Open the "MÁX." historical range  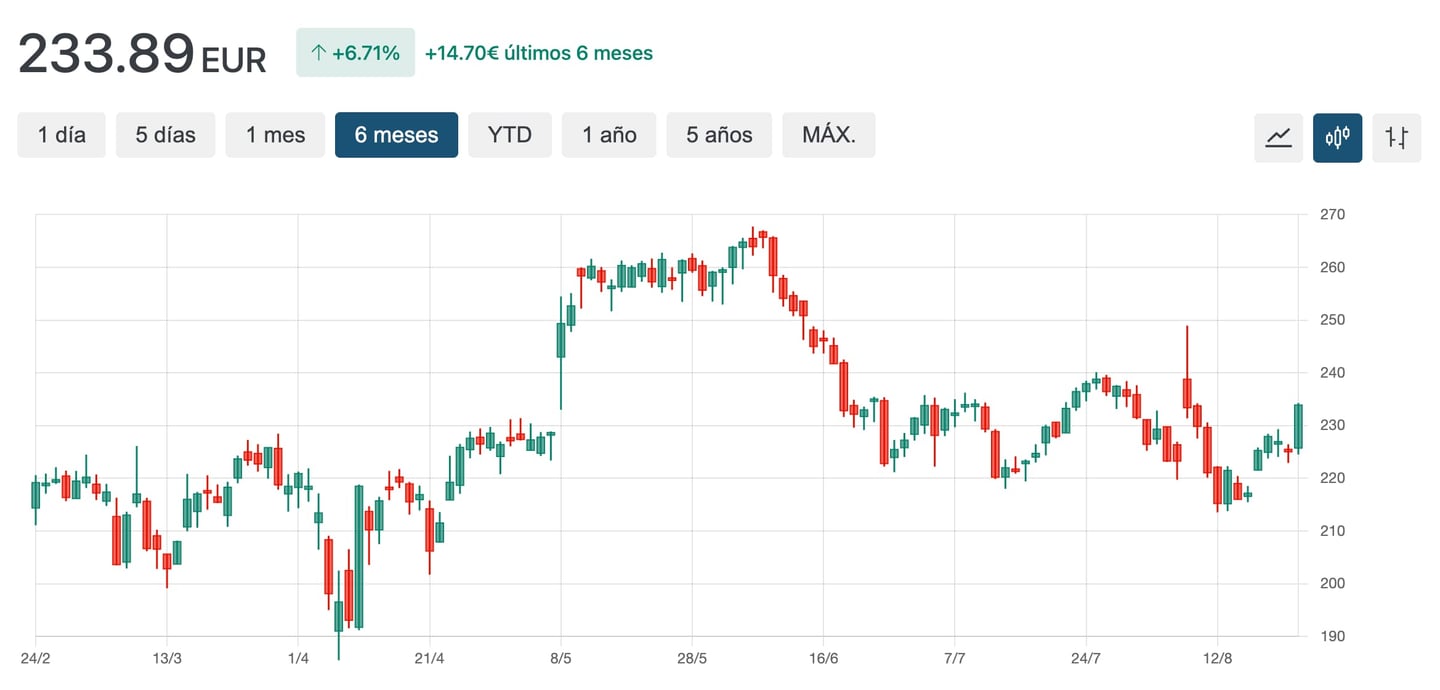point(829,134)
